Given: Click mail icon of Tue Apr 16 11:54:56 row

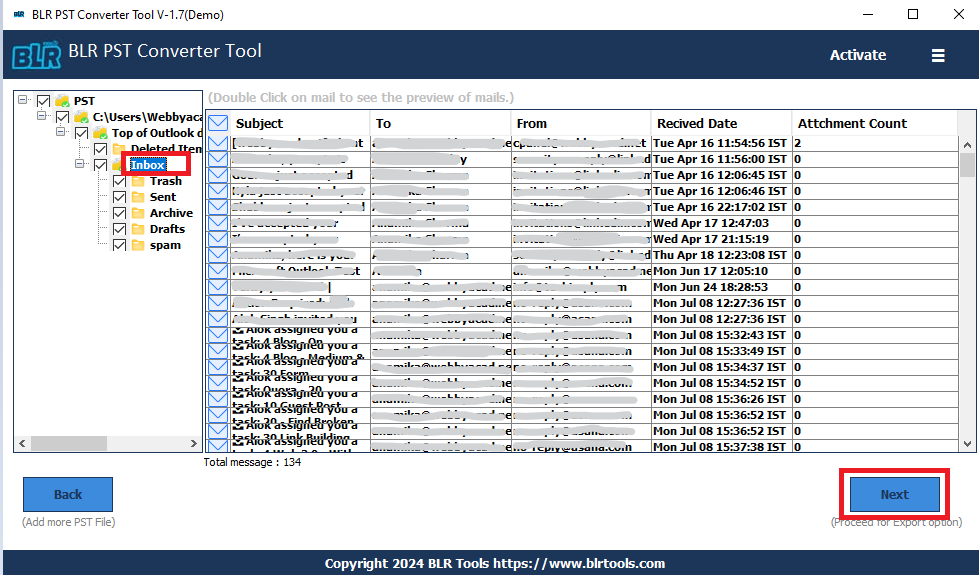Looking at the screenshot, I should point(218,143).
